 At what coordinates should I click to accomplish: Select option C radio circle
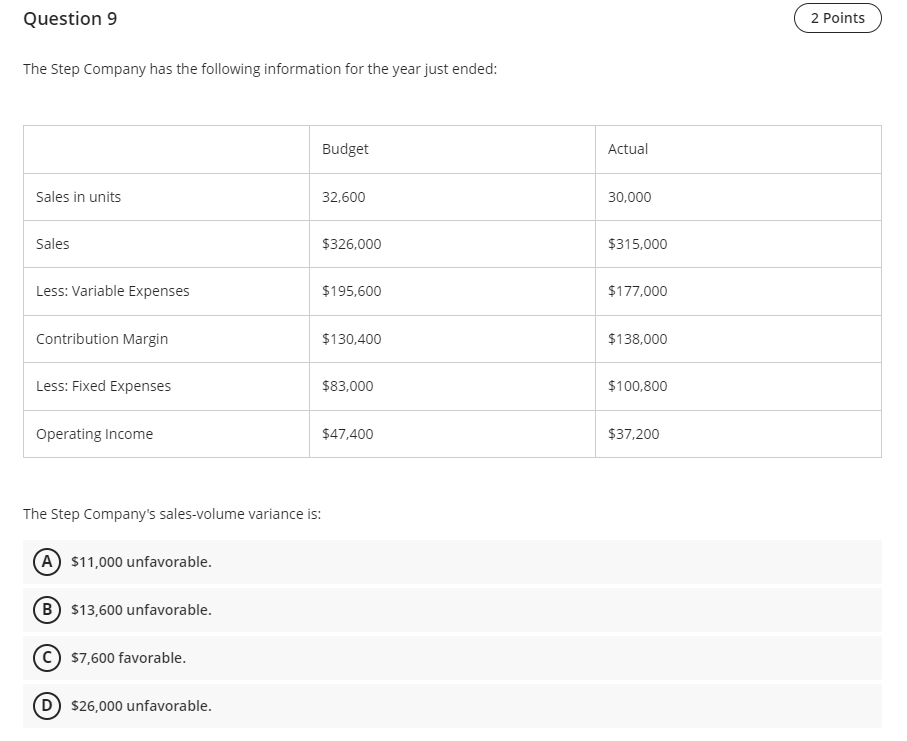tap(47, 658)
